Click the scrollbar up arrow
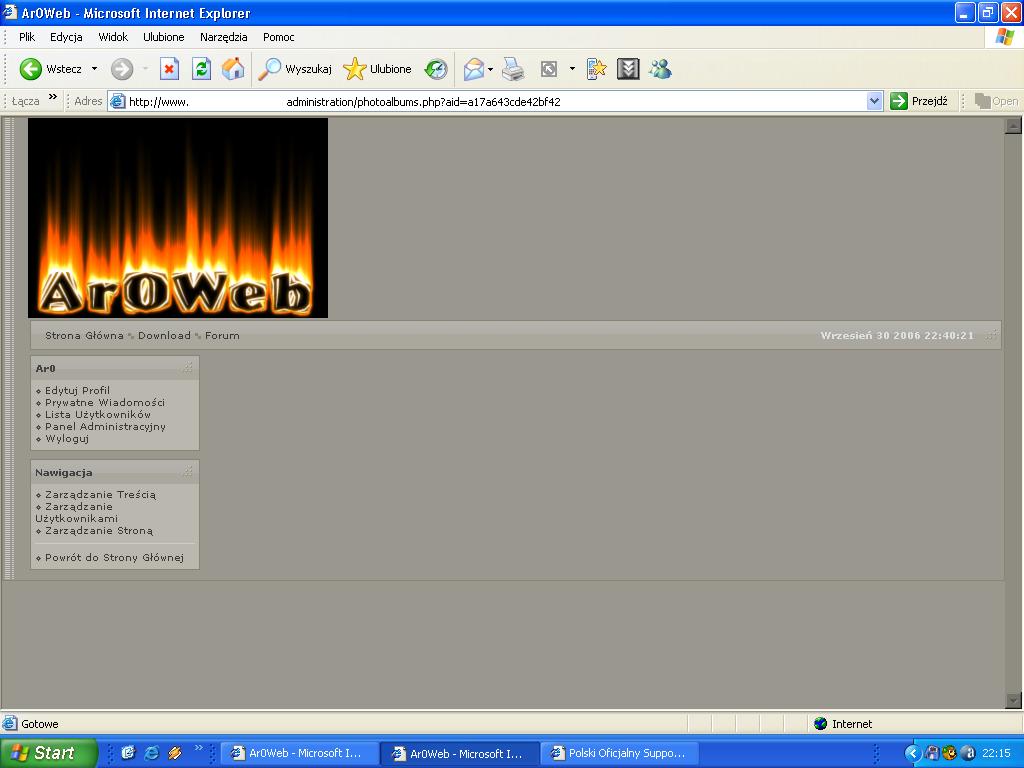The image size is (1024, 768). point(1013,125)
